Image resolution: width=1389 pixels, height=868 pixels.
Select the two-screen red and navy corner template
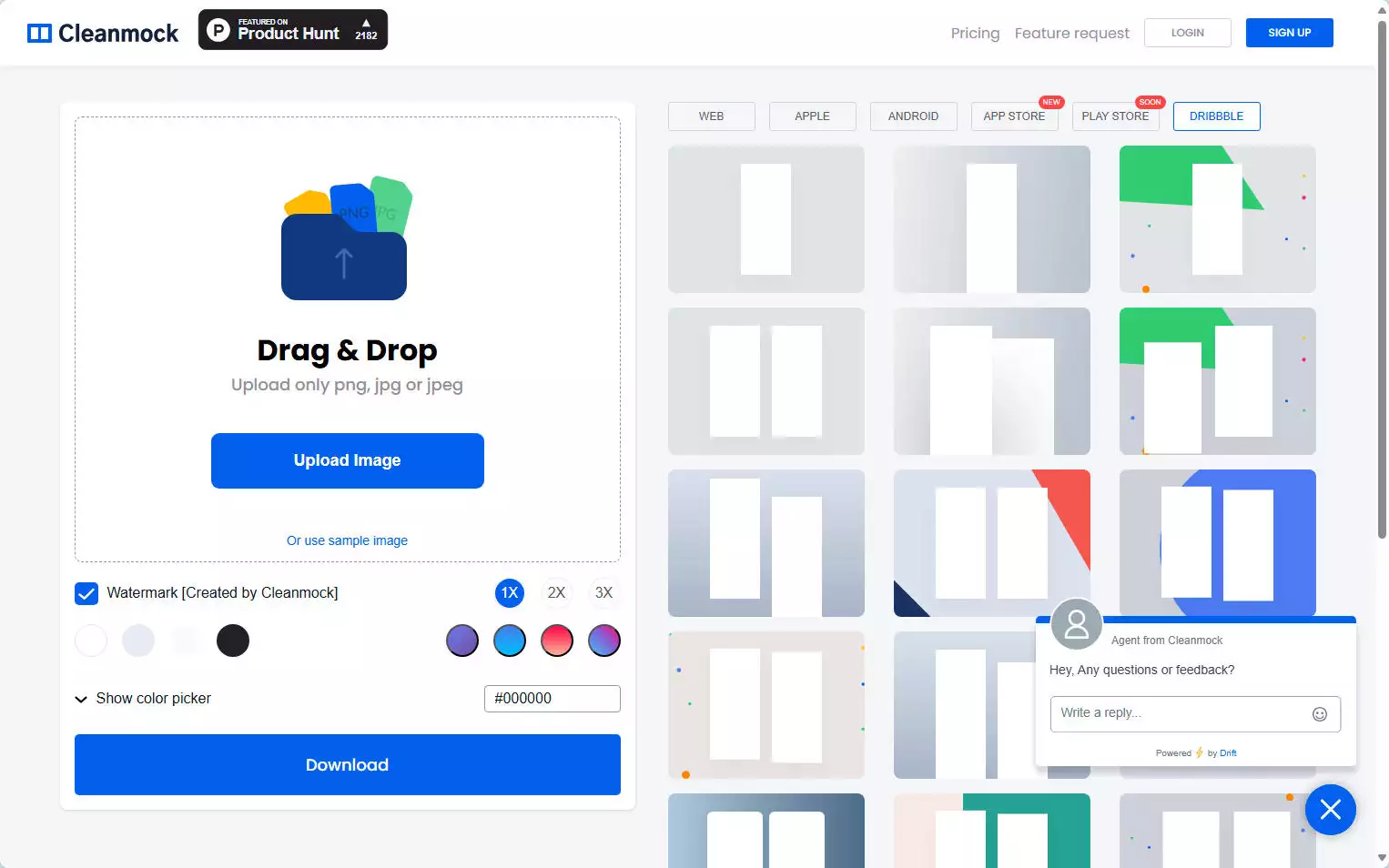click(x=992, y=543)
